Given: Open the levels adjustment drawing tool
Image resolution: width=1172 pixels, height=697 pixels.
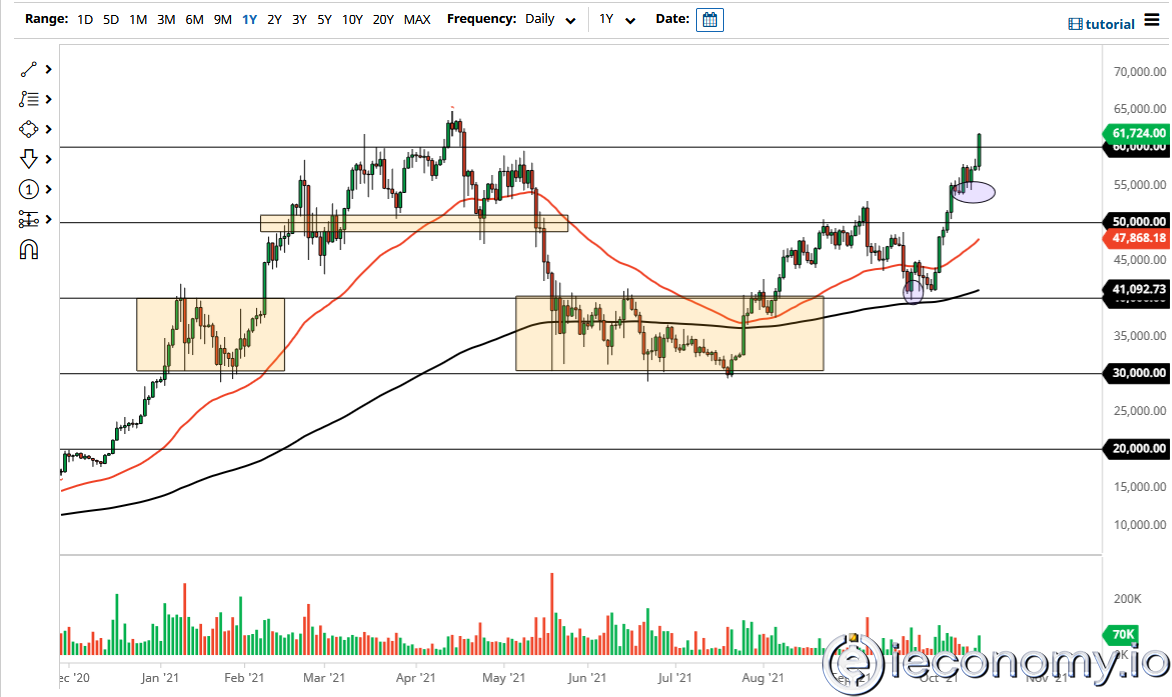Looking at the screenshot, I should point(28,219).
